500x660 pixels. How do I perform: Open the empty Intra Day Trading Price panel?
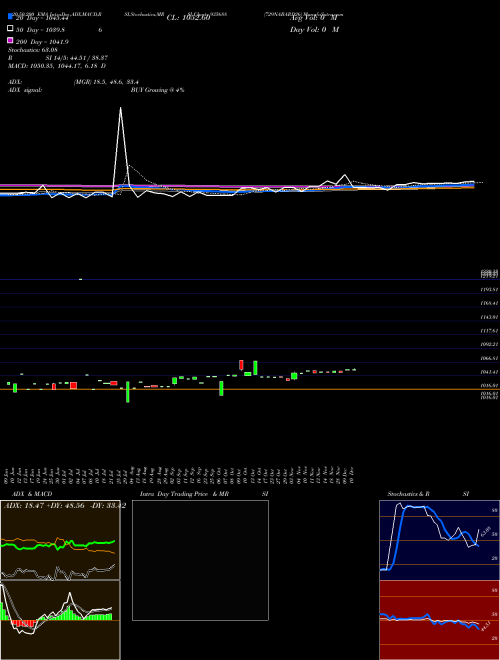(x=200, y=560)
